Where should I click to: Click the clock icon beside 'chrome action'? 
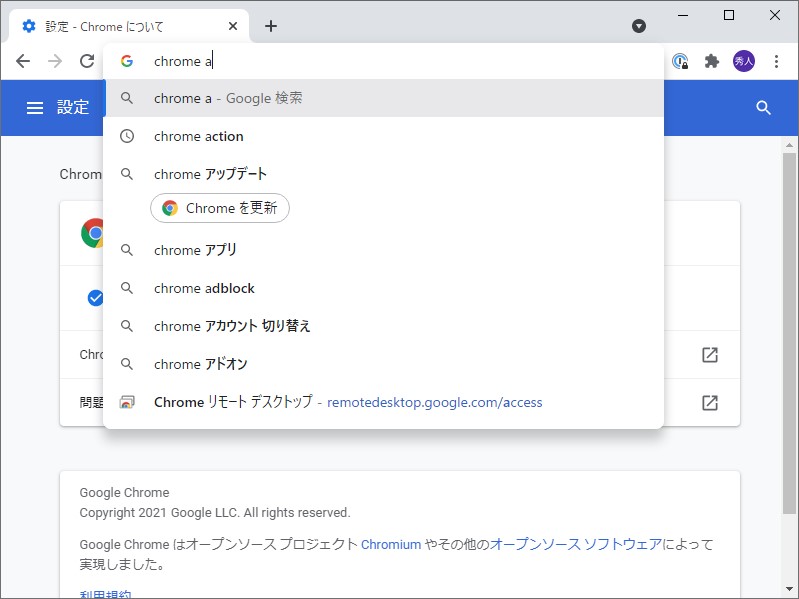(x=127, y=136)
